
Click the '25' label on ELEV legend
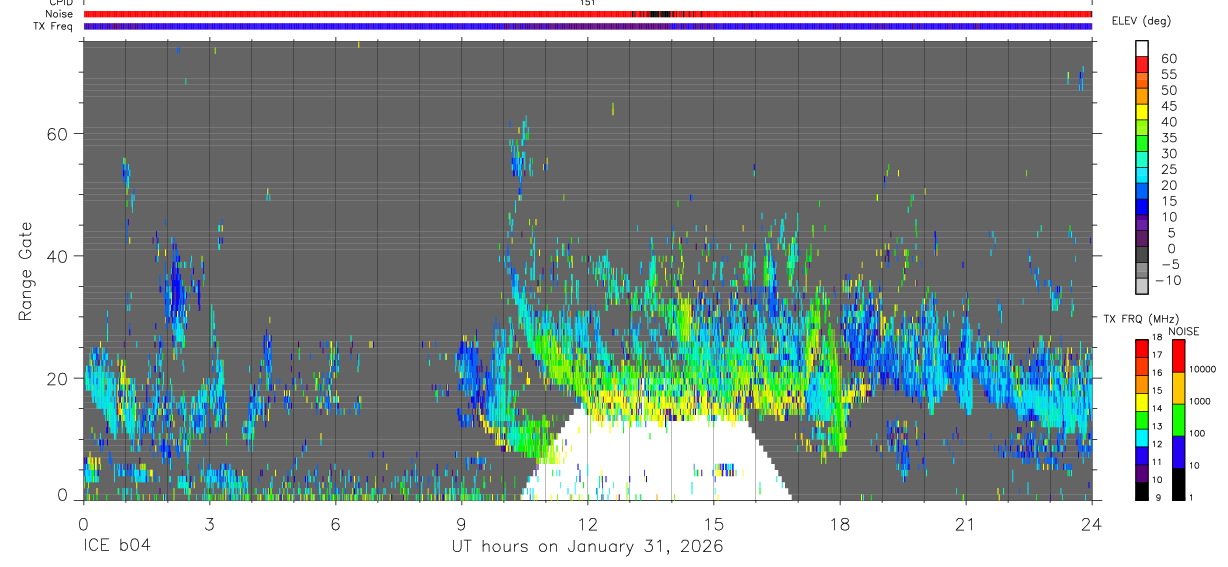pyautogui.click(x=1168, y=170)
